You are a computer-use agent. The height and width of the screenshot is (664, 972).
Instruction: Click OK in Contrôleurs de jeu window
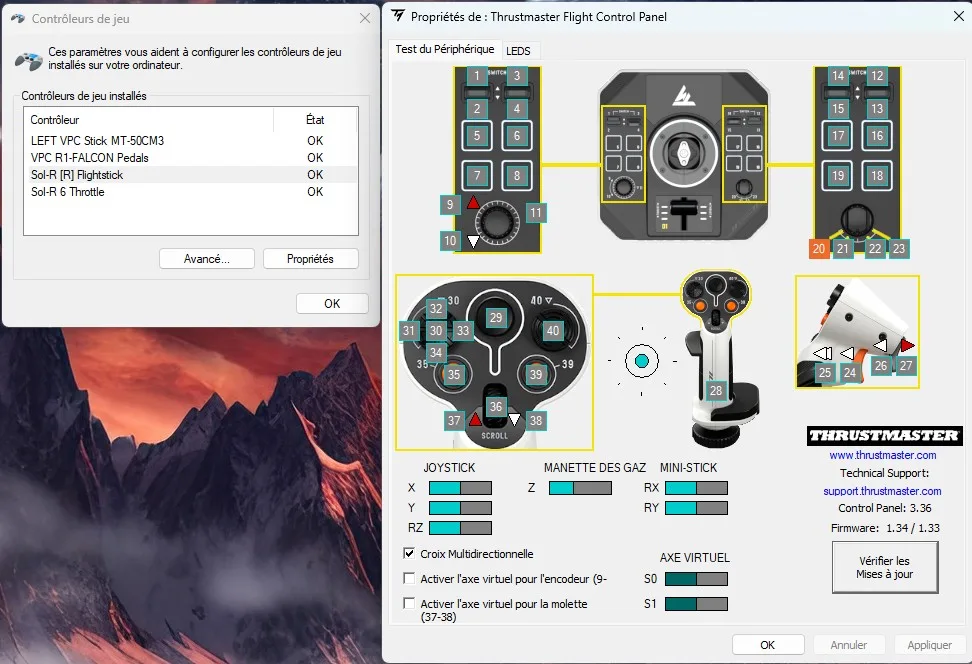pos(332,303)
